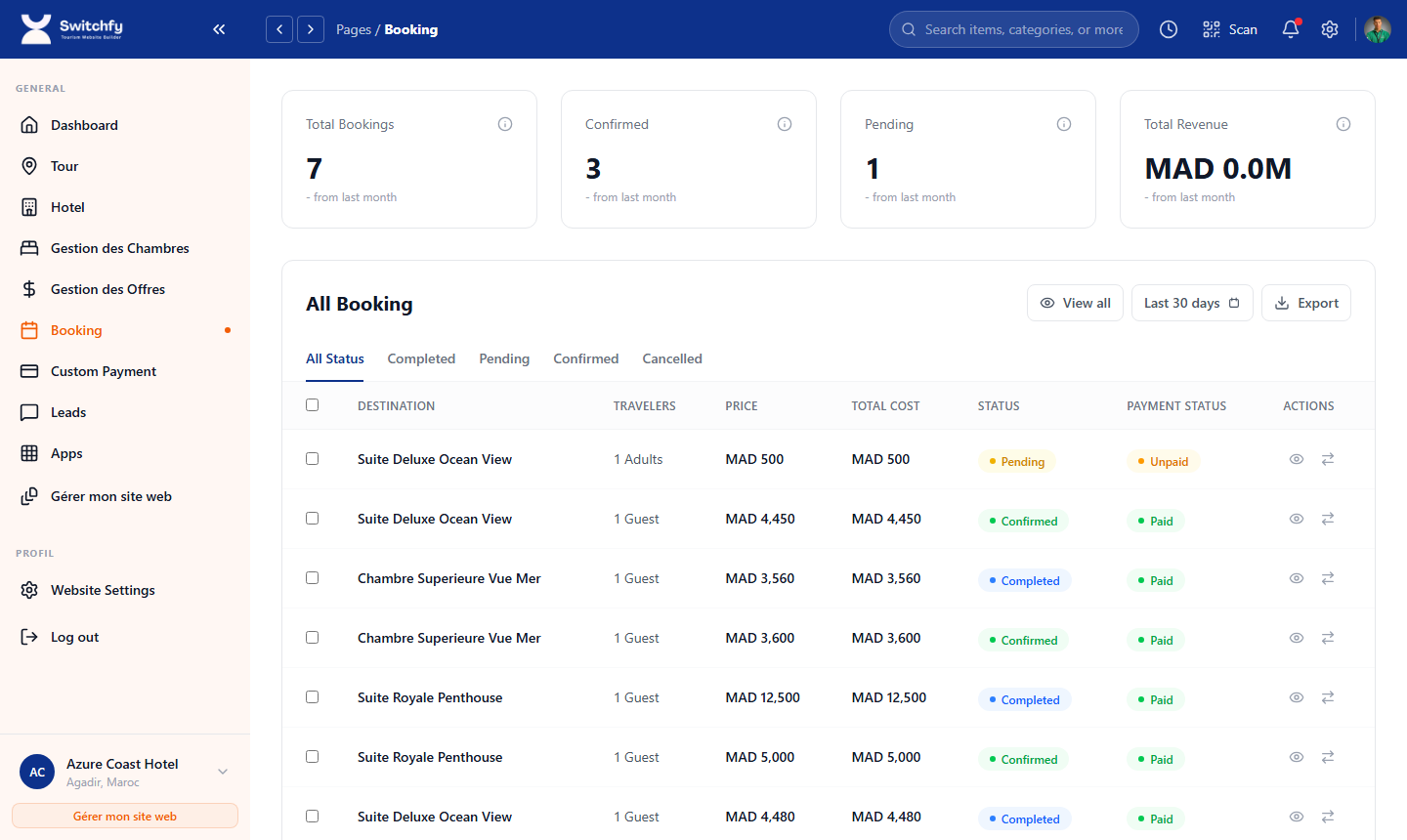Screen dimensions: 1407x840
Task: Open the settings gear in the top bar
Action: pos(1330,29)
